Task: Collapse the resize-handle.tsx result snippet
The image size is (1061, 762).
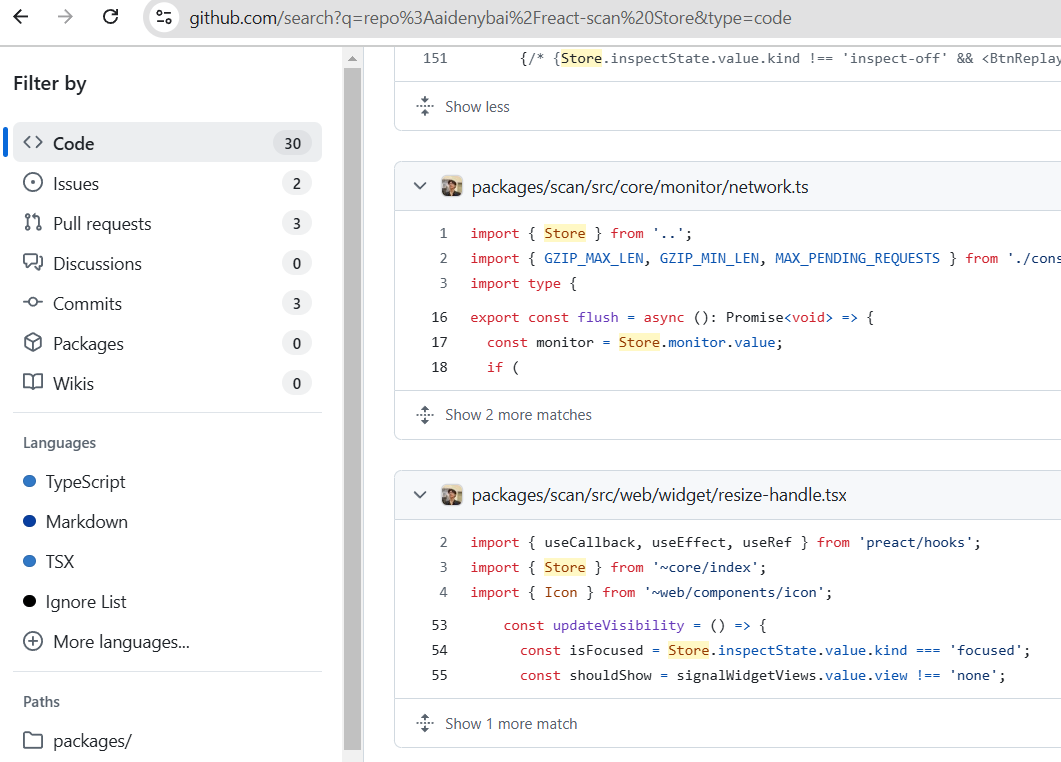Action: click(420, 494)
